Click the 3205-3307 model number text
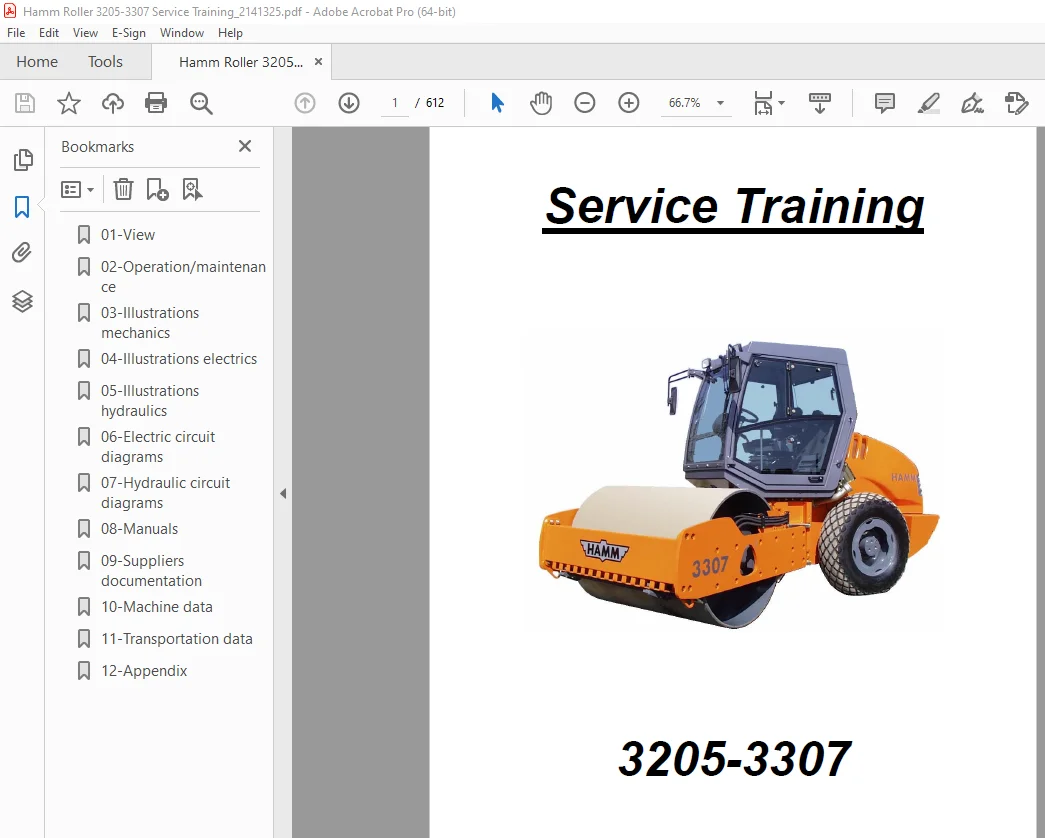 point(734,759)
